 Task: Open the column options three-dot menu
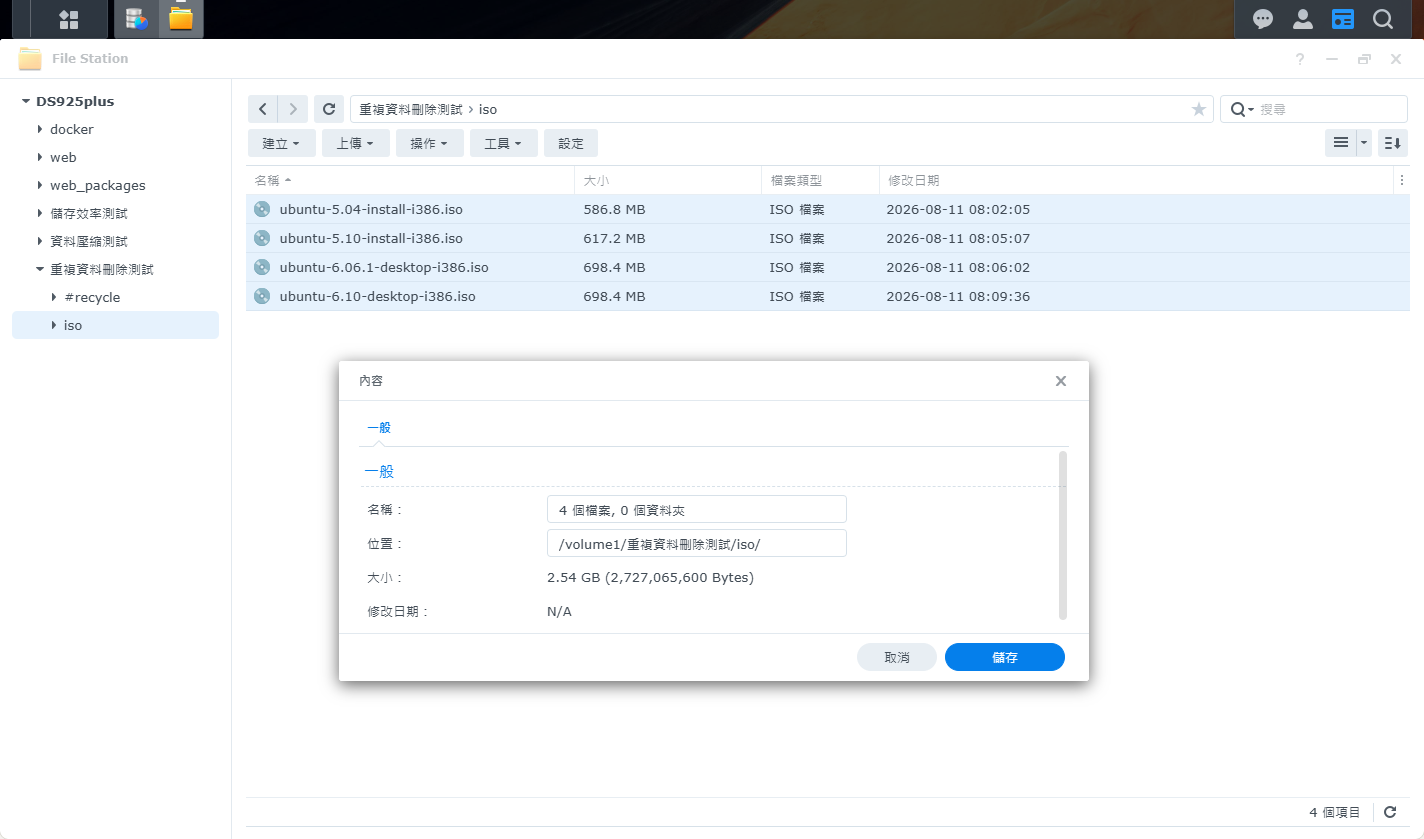point(1402,181)
